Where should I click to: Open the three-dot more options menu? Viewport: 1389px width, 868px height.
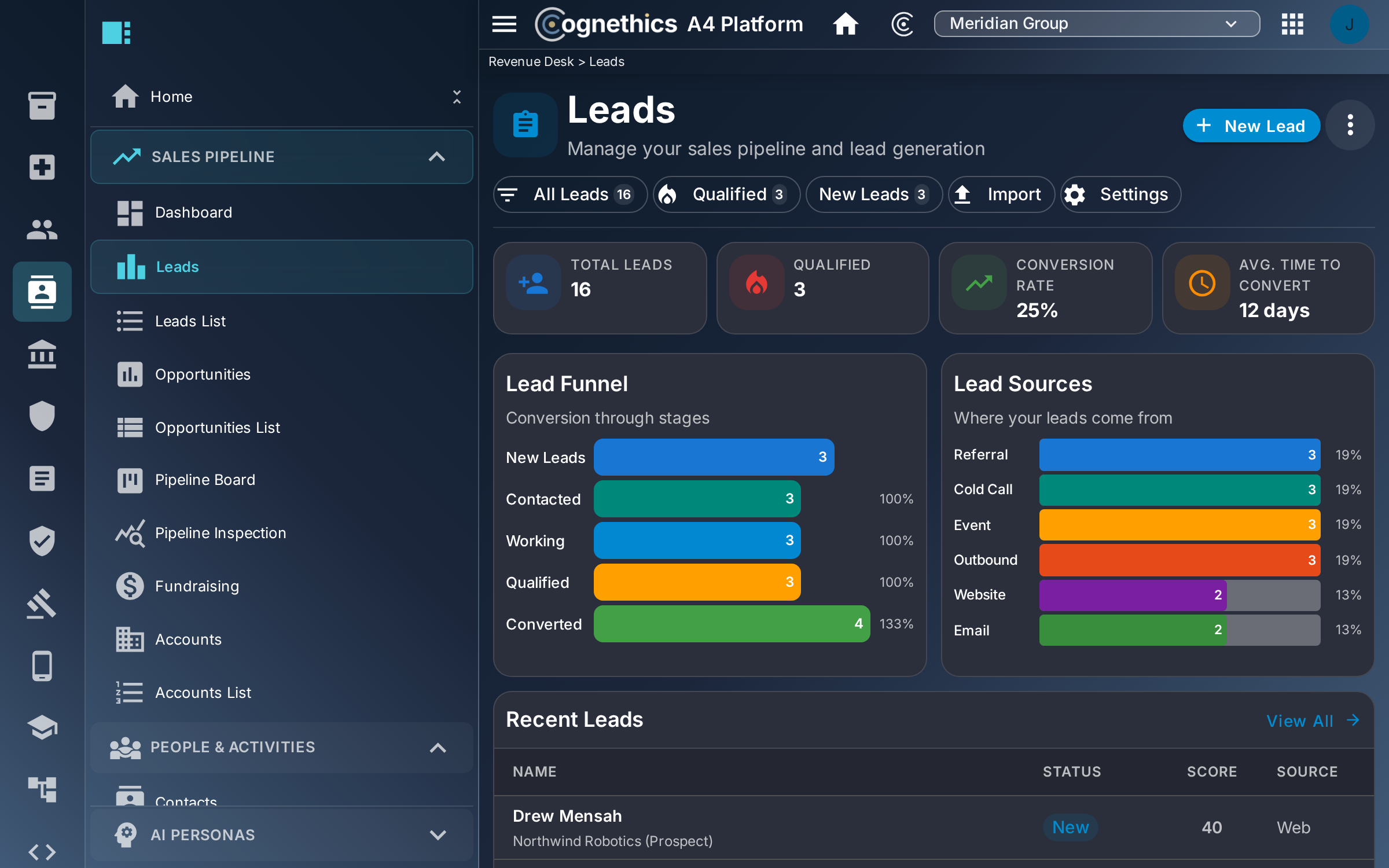pyautogui.click(x=1350, y=125)
